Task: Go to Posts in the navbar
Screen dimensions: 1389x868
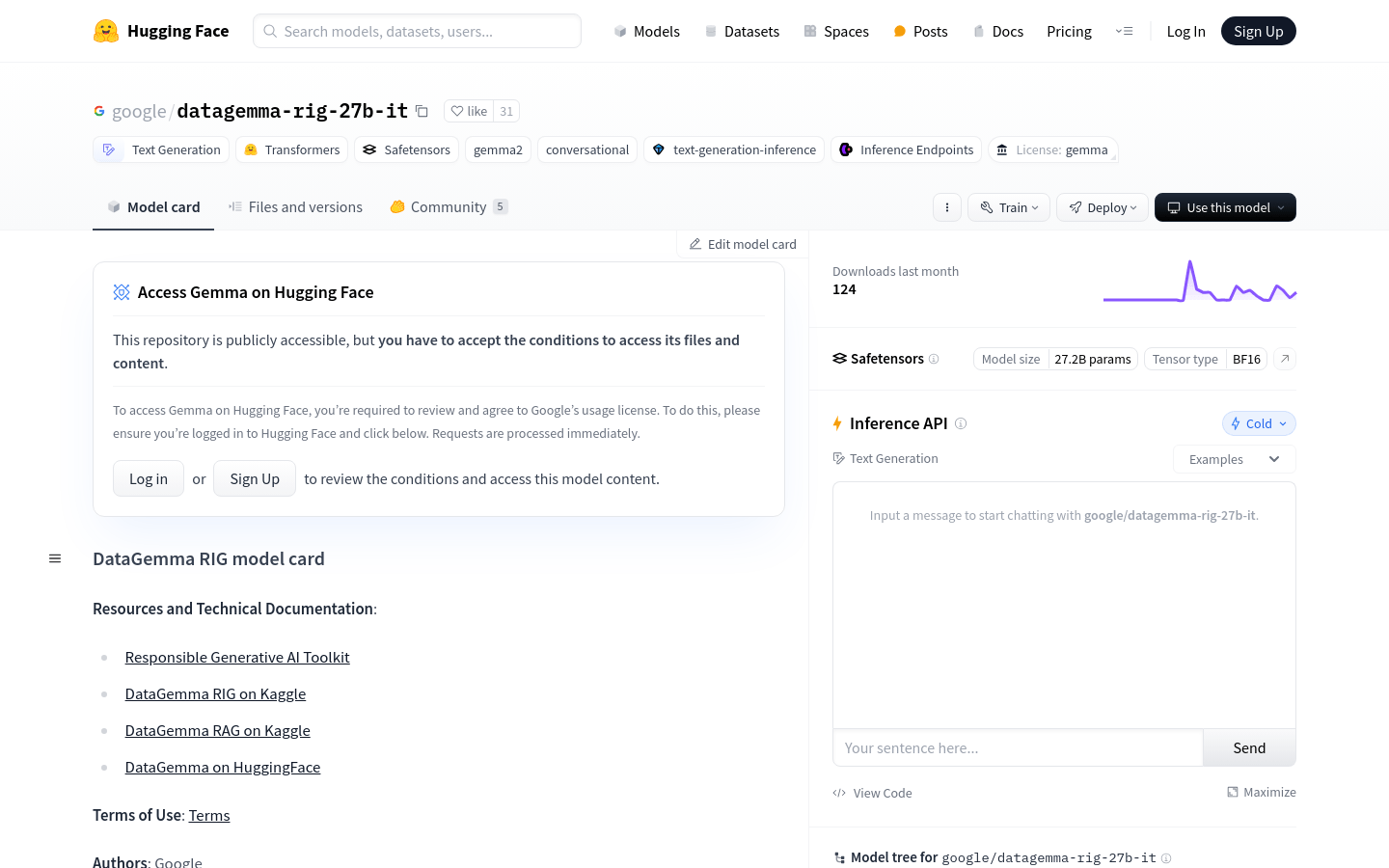Action: coord(920,31)
